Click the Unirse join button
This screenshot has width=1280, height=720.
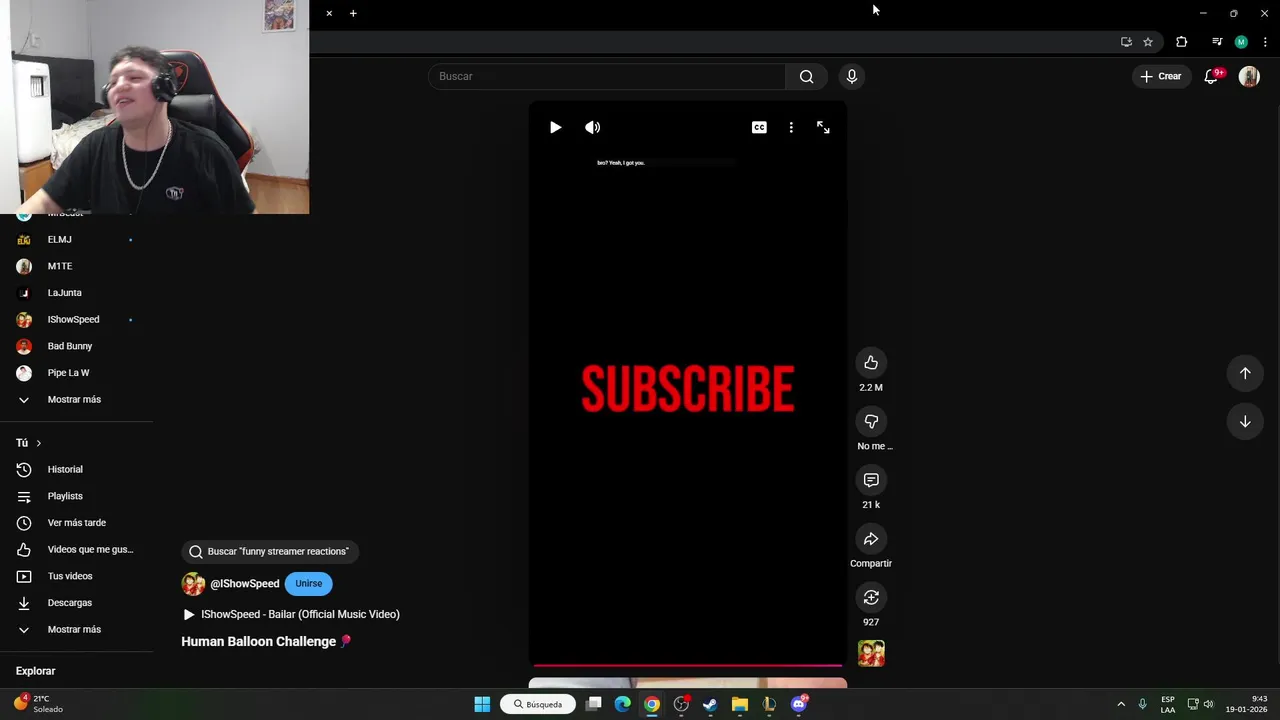tap(308, 584)
